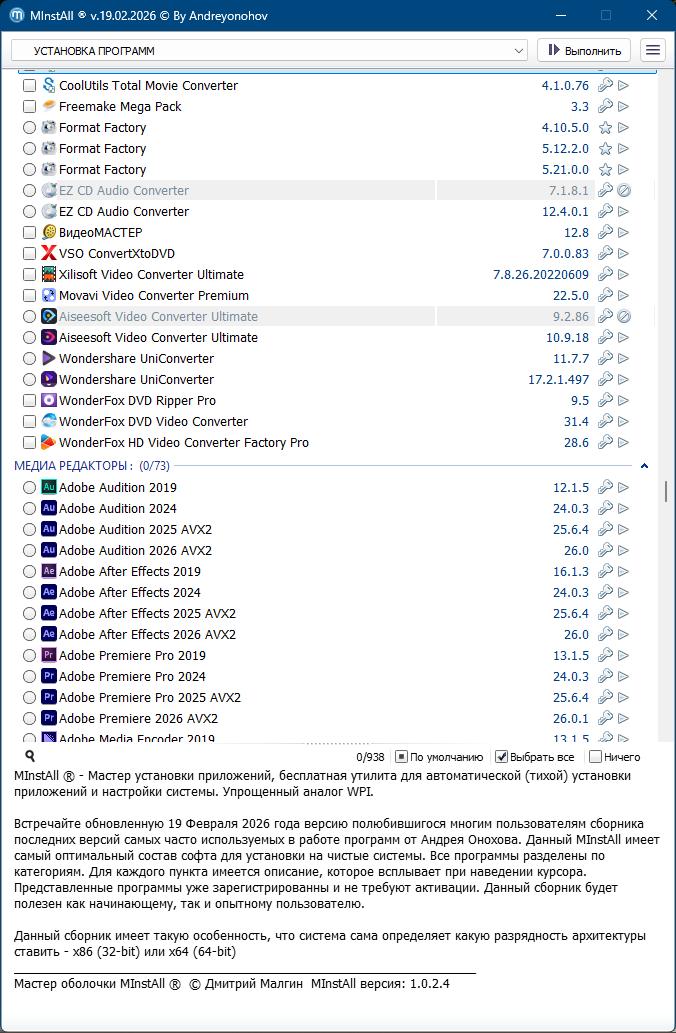Image resolution: width=676 pixels, height=1033 pixels.
Task: Tick the VSO ConvertXtoDVD checkbox
Action: [29, 254]
